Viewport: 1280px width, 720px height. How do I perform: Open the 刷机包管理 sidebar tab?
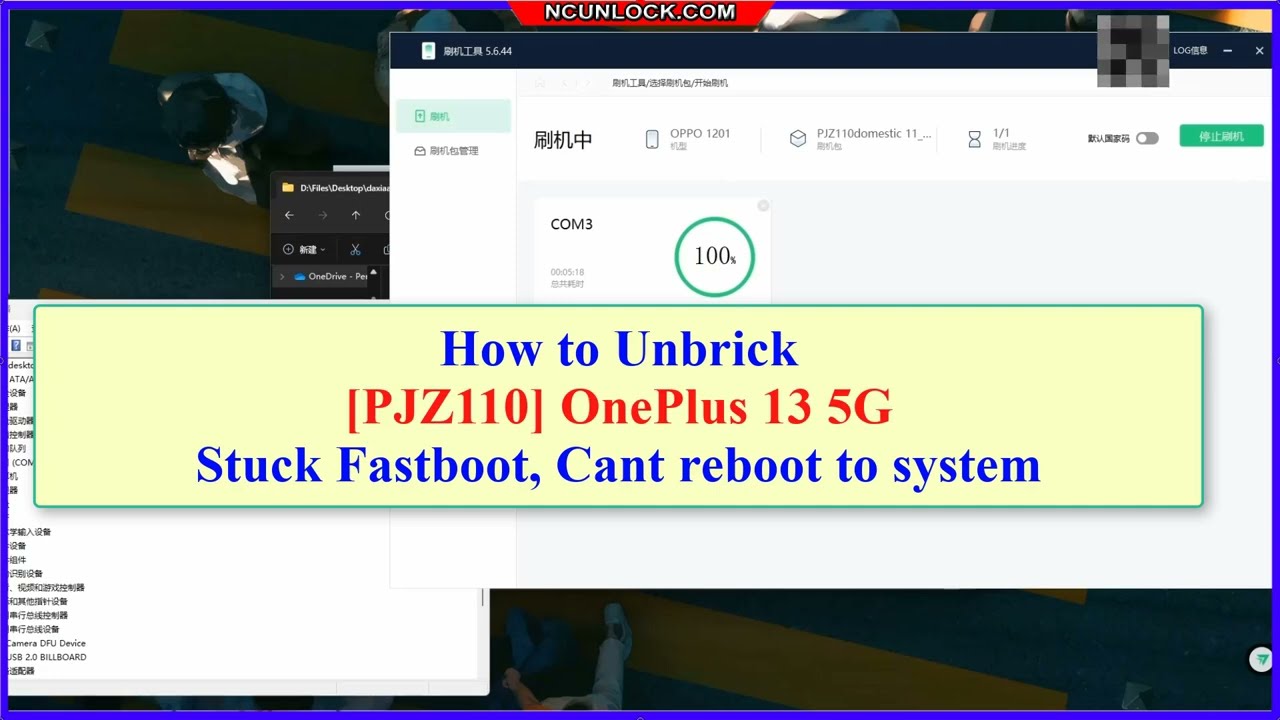point(453,151)
